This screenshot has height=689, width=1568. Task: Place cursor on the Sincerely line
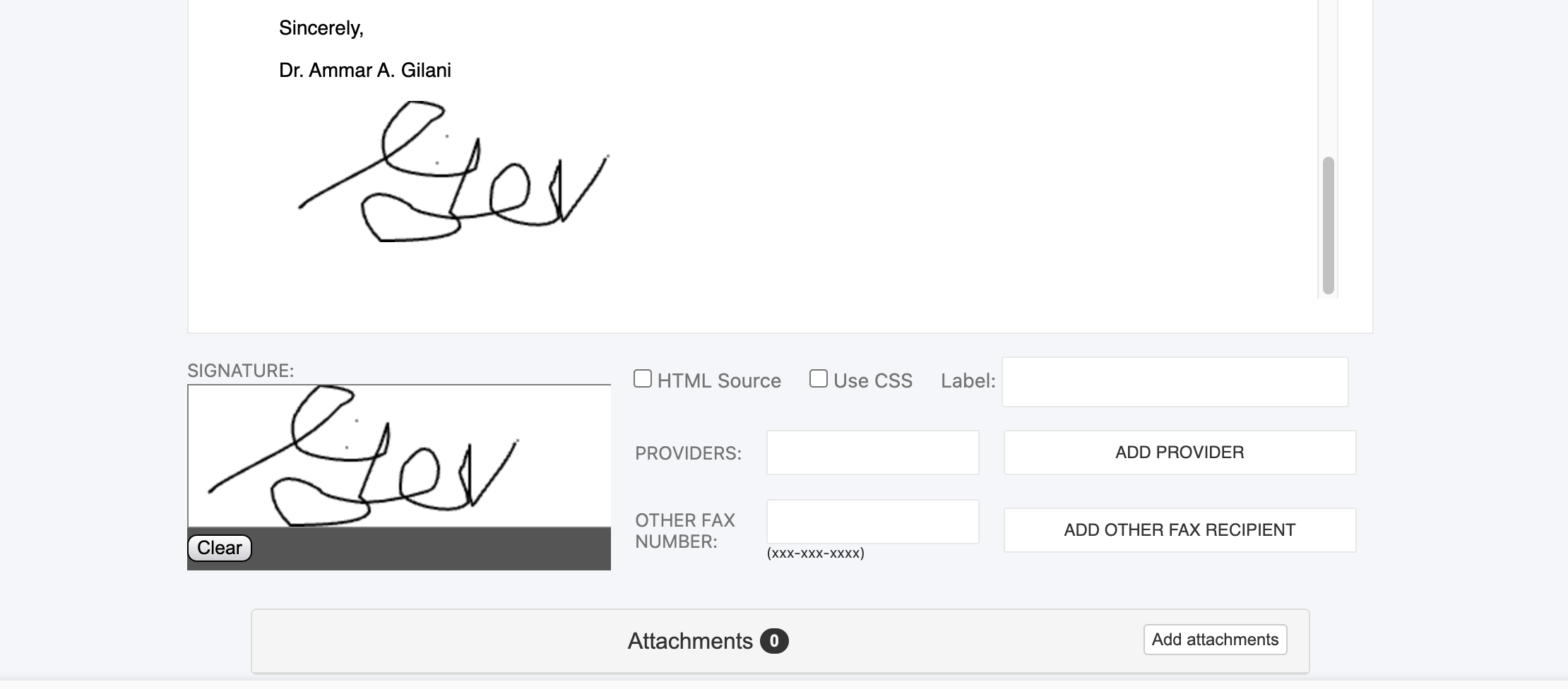pyautogui.click(x=321, y=28)
